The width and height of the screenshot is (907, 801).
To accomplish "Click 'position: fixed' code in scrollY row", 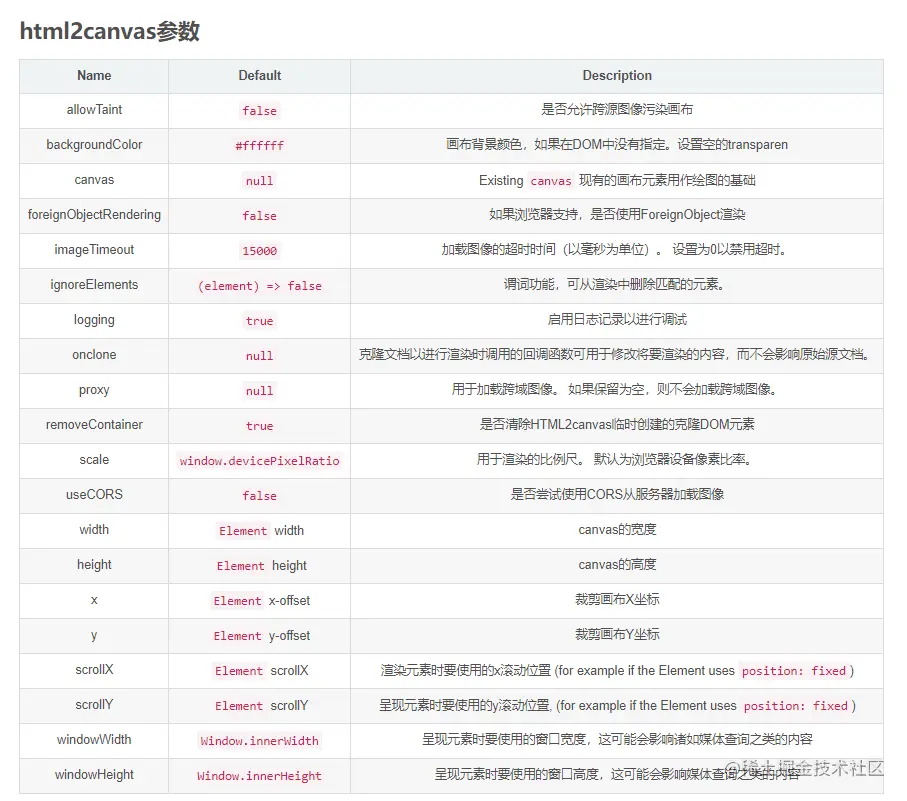I will [x=795, y=706].
